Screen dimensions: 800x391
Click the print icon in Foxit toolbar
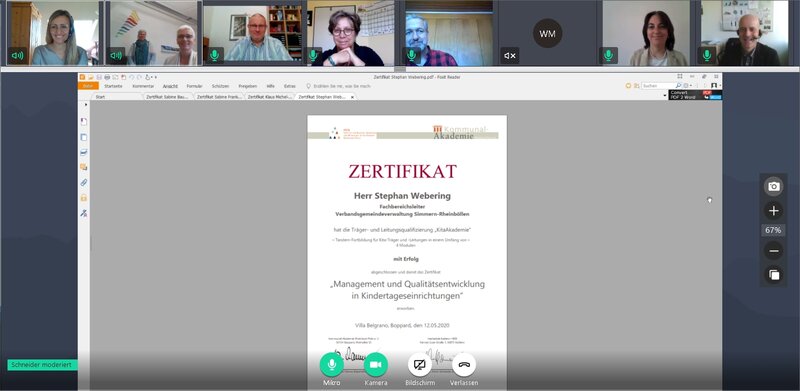[107, 77]
